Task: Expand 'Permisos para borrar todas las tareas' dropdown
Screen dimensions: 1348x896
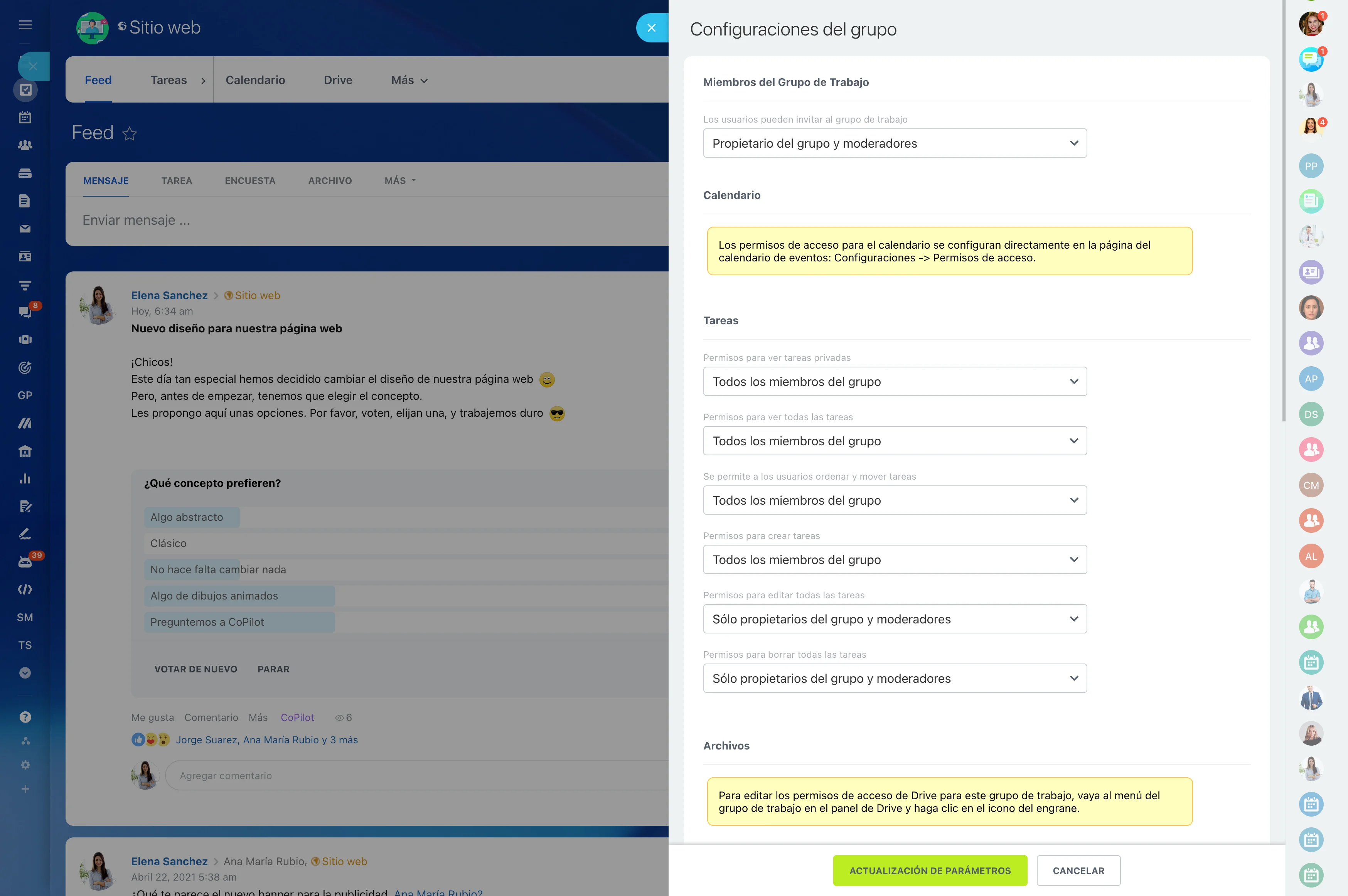Action: coord(894,678)
